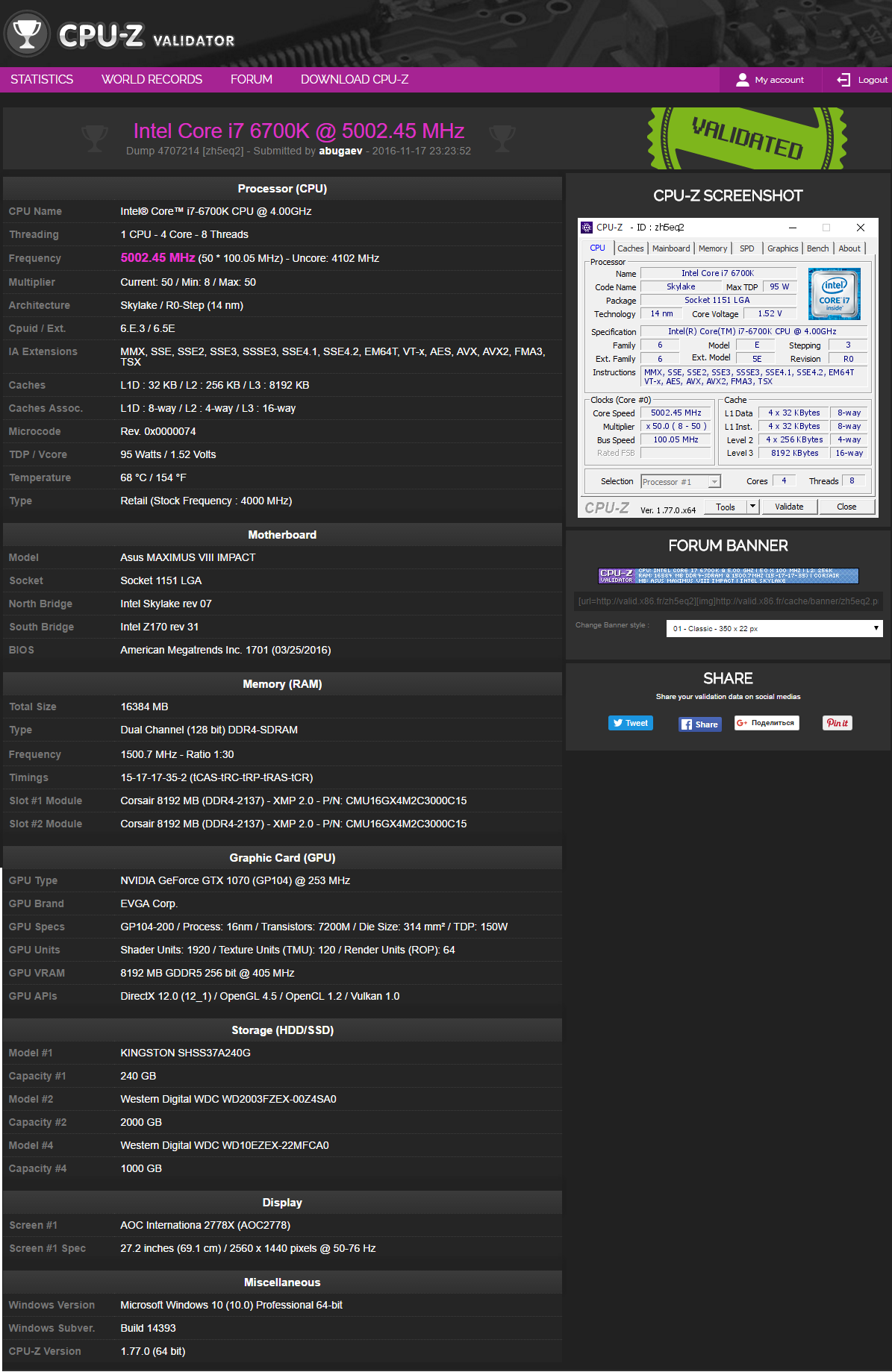The image size is (892, 1372).
Task: Click the green VALIDATED stamp
Action: (746, 138)
